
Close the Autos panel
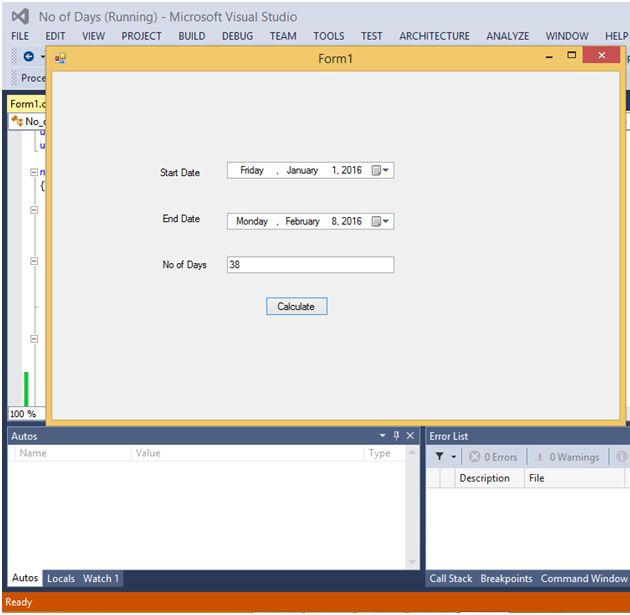(410, 435)
